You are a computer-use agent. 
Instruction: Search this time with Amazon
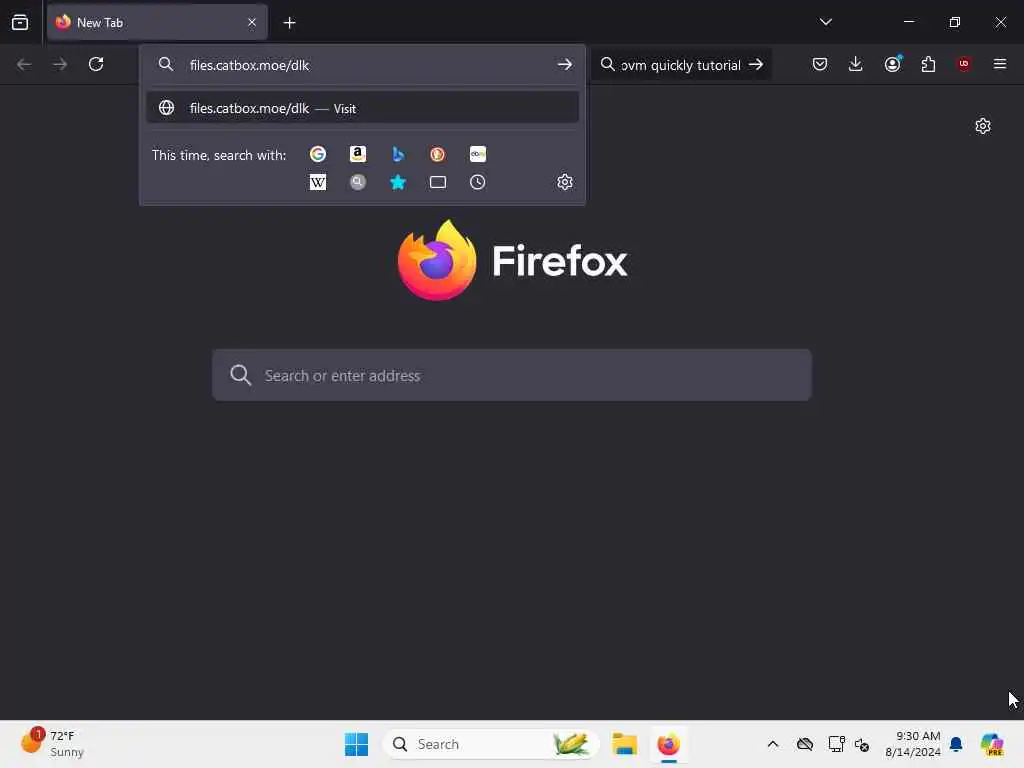pos(358,154)
